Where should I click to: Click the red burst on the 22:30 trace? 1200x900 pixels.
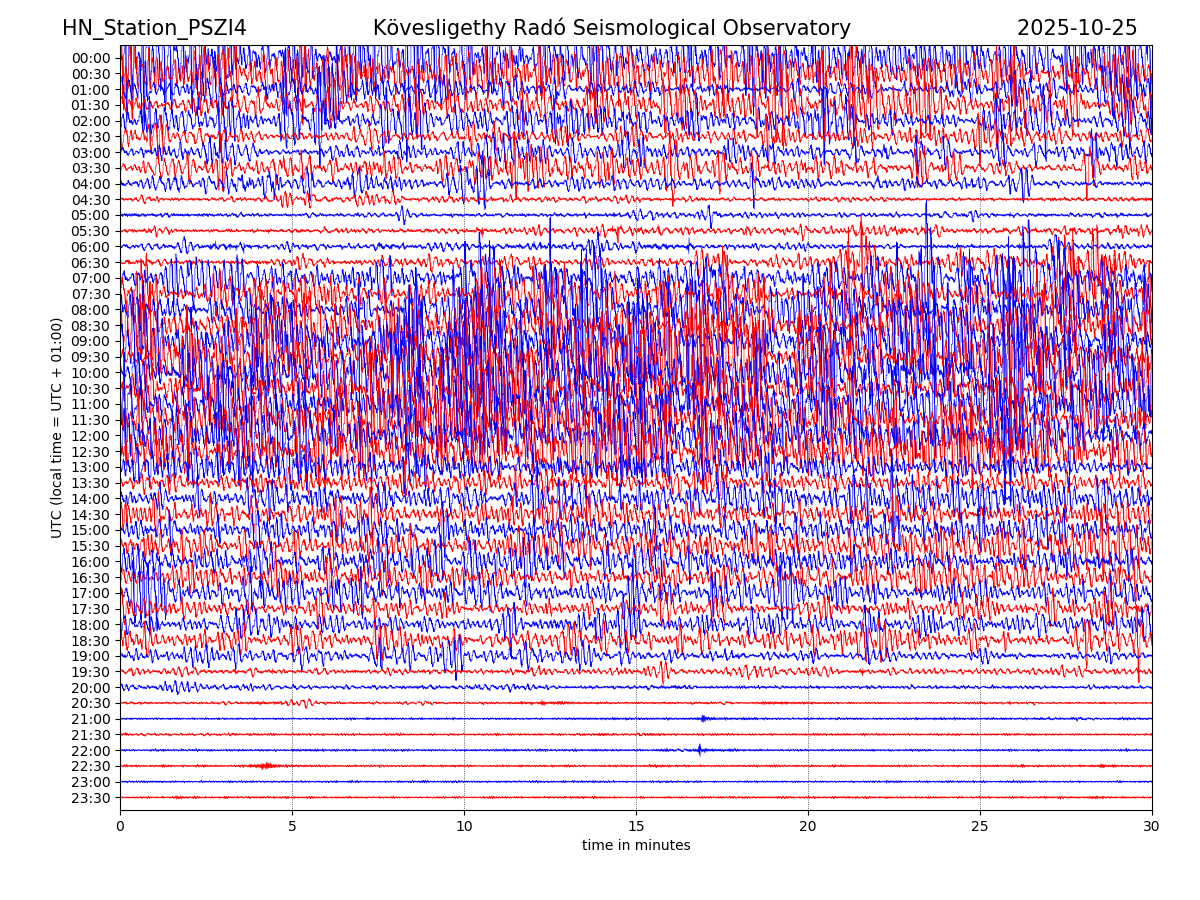tap(266, 766)
